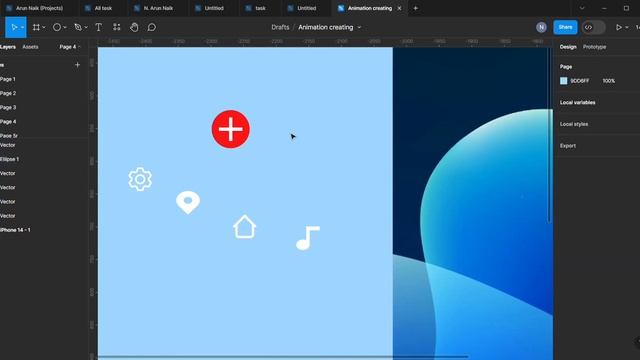Select the home icon on canvas
This screenshot has height=360, width=640.
pyautogui.click(x=244, y=227)
